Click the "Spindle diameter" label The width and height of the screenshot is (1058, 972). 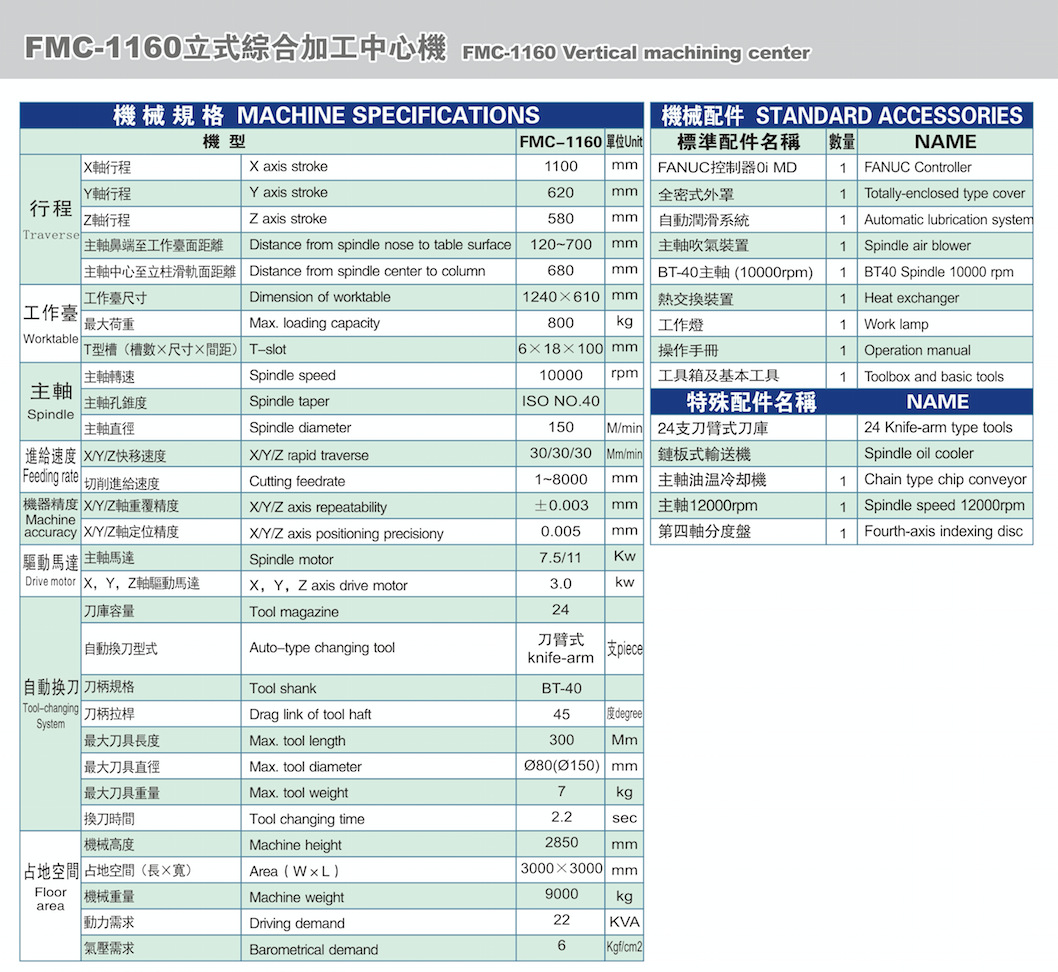point(300,428)
